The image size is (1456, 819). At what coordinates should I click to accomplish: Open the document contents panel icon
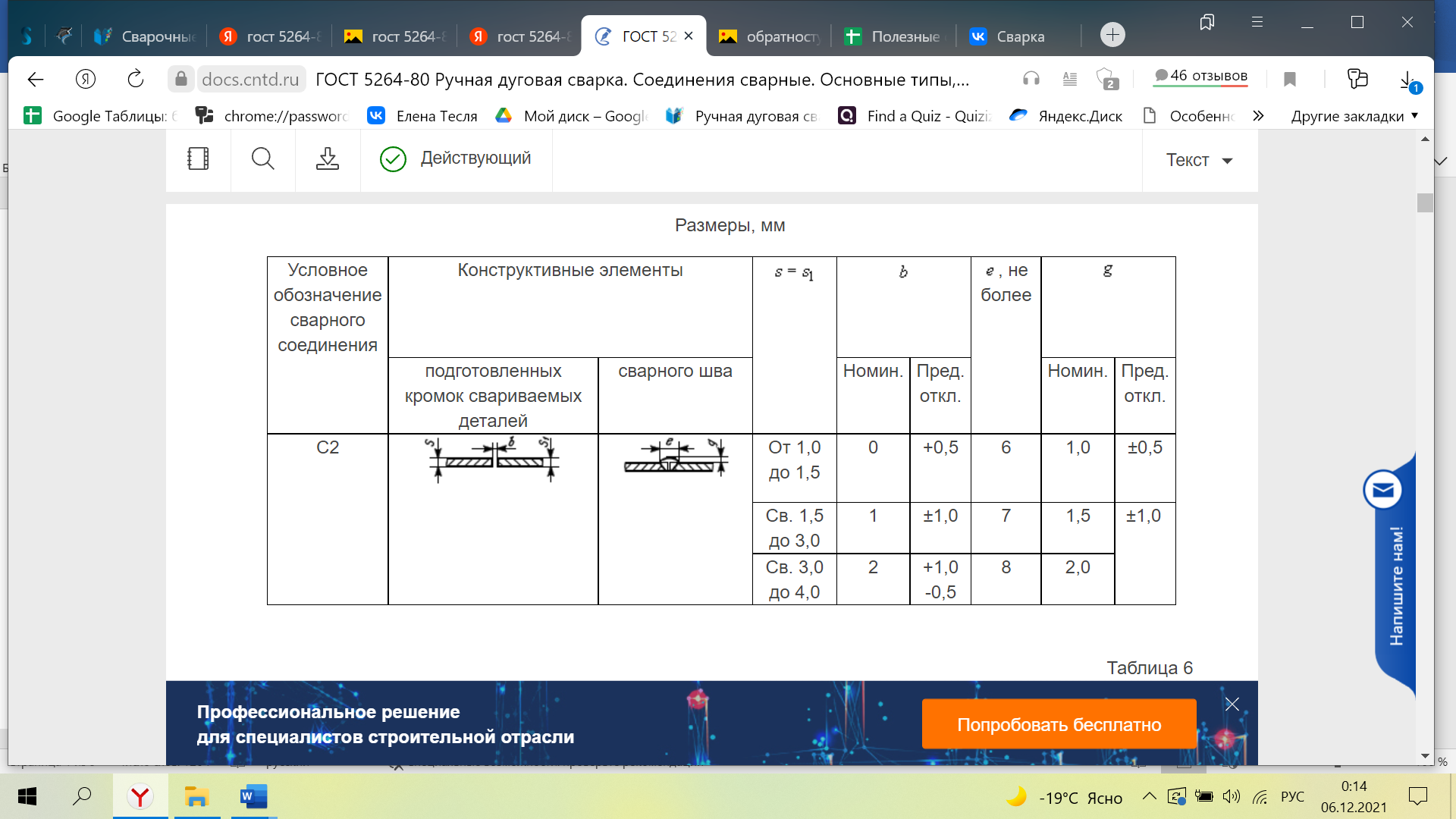pos(198,158)
